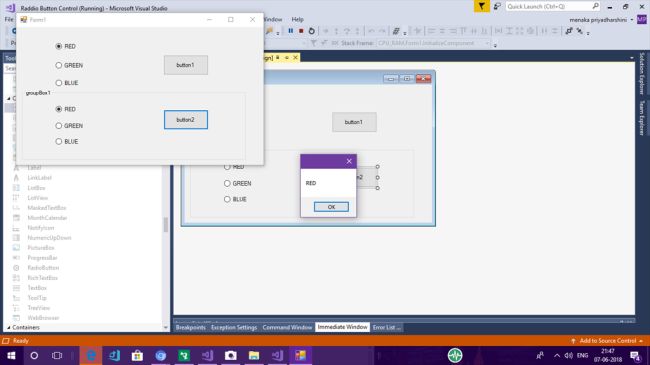Click the MP user account avatar
The width and height of the screenshot is (650, 365).
pyautogui.click(x=642, y=19)
